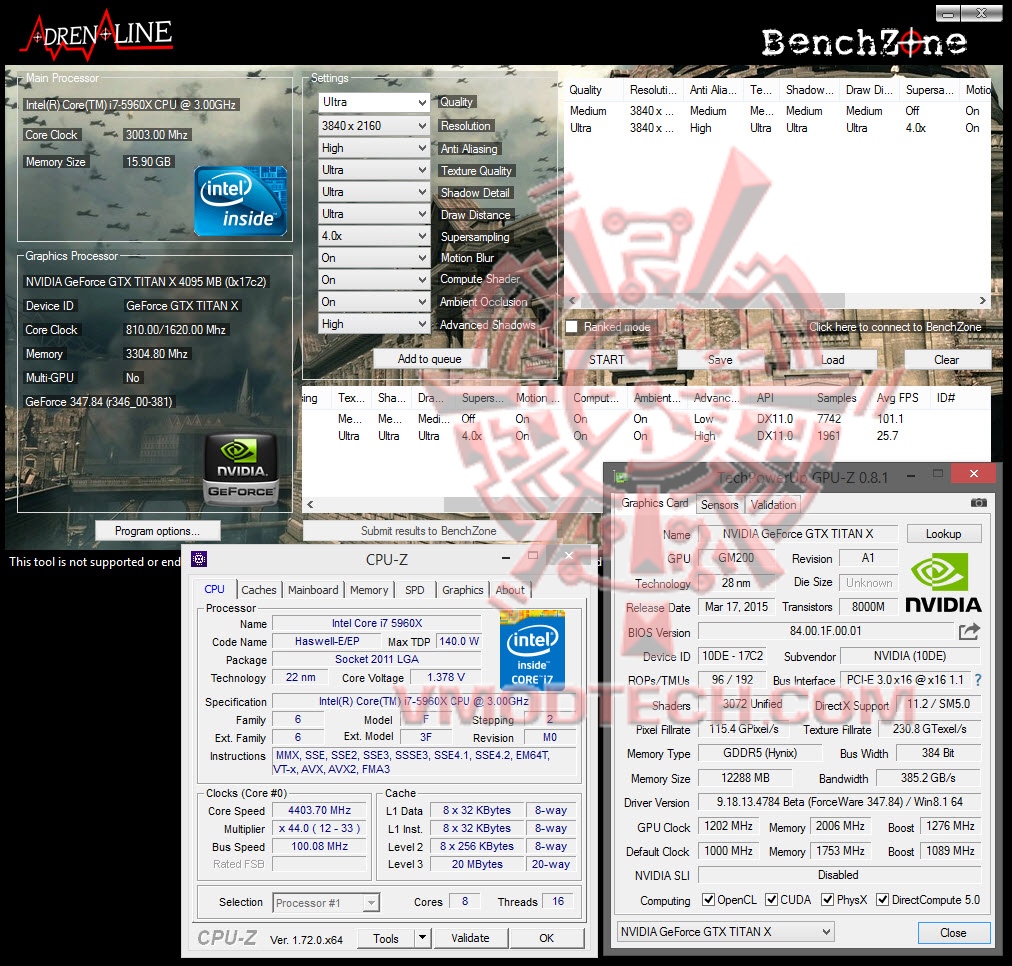Open the Anti Aliasing dropdown
This screenshot has width=1012, height=966.
pos(374,148)
